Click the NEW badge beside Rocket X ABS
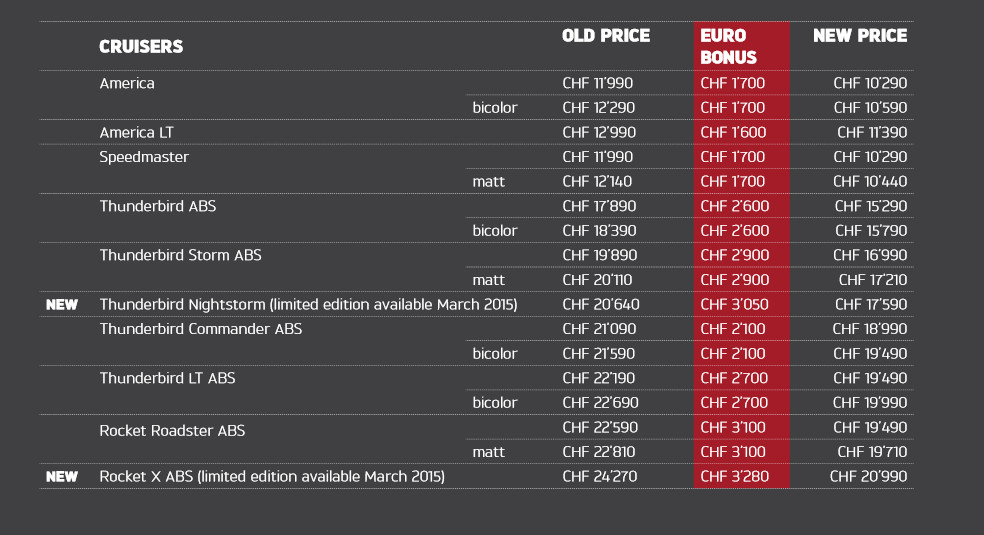Viewport: 984px width, 535px height. (62, 477)
